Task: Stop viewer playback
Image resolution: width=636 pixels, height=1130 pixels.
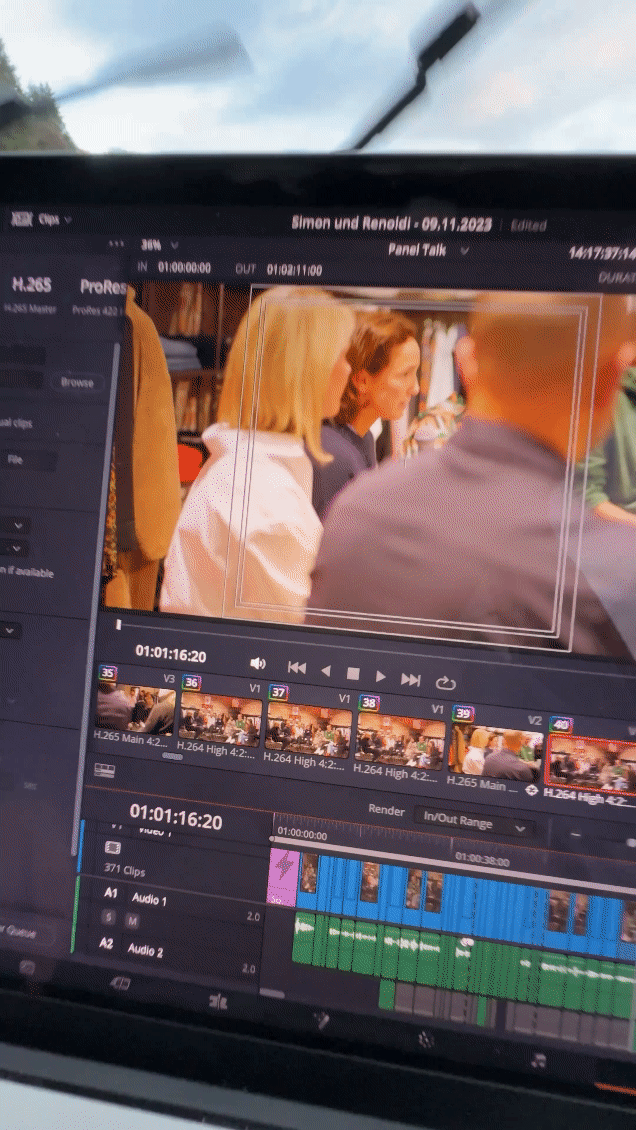Action: click(x=353, y=674)
